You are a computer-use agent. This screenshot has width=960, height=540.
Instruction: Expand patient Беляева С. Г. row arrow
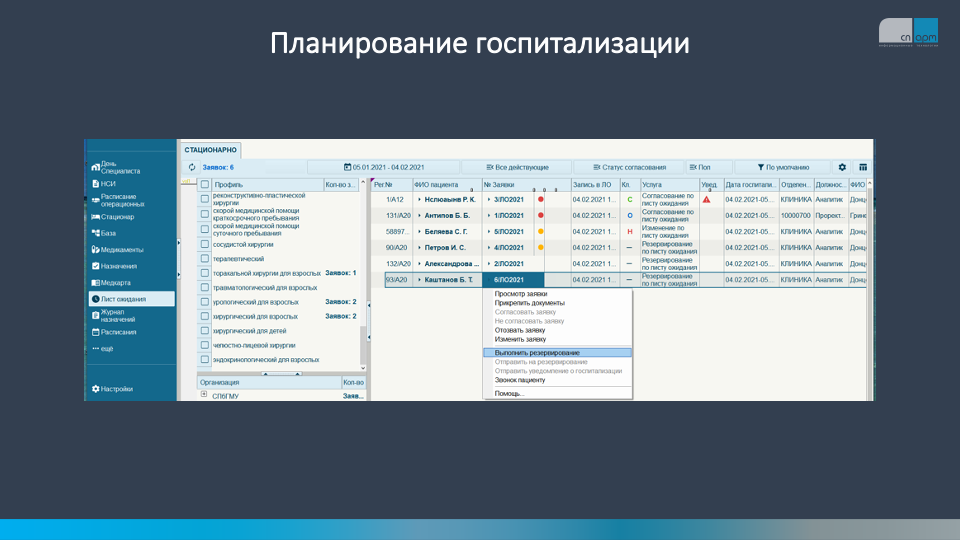(x=419, y=231)
